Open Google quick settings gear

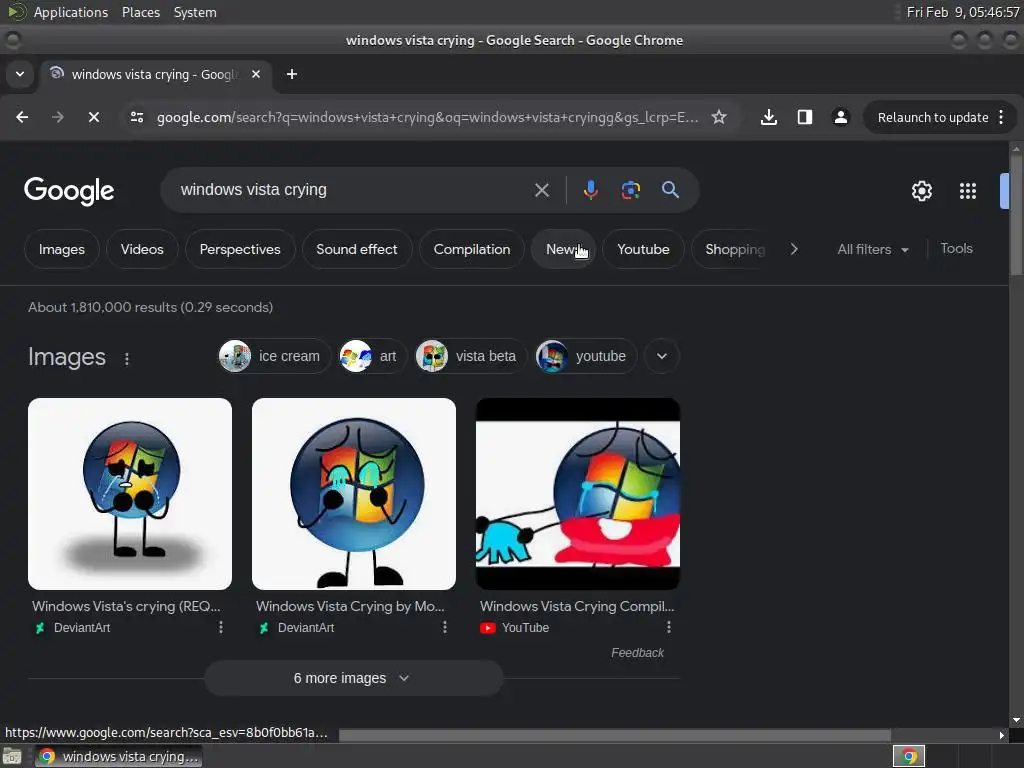(921, 191)
